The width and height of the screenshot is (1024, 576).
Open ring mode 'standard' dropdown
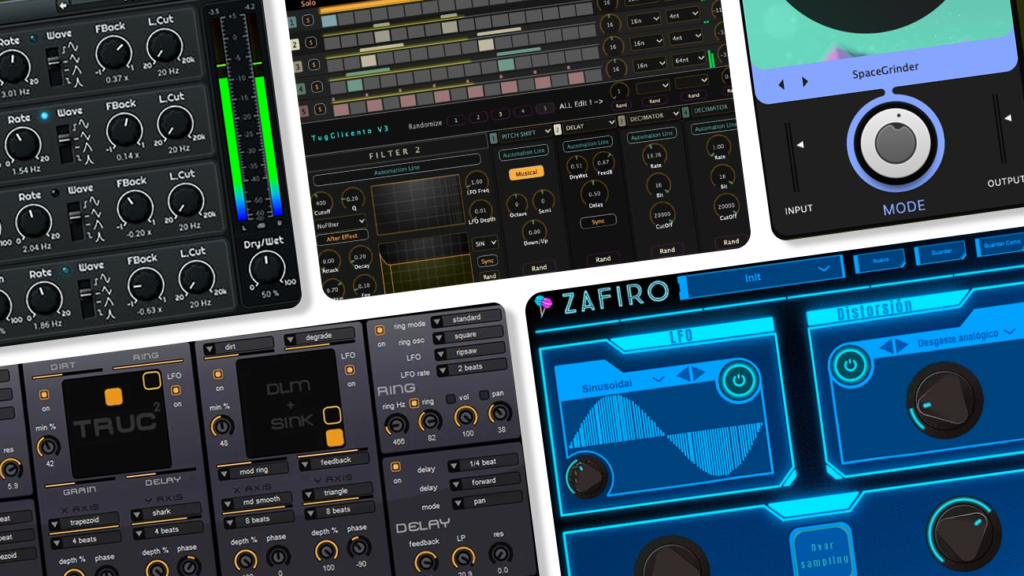click(466, 319)
